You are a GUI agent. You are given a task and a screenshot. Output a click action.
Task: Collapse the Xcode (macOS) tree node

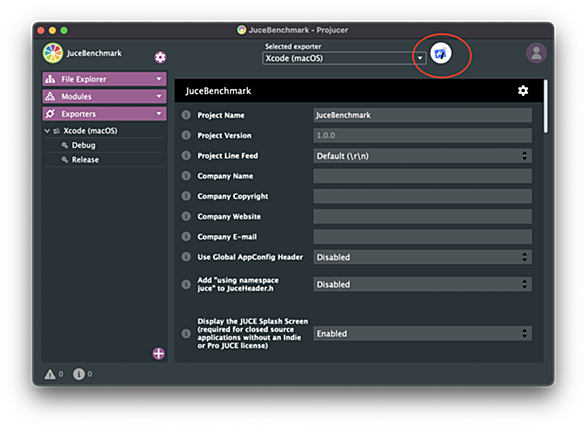point(47,131)
